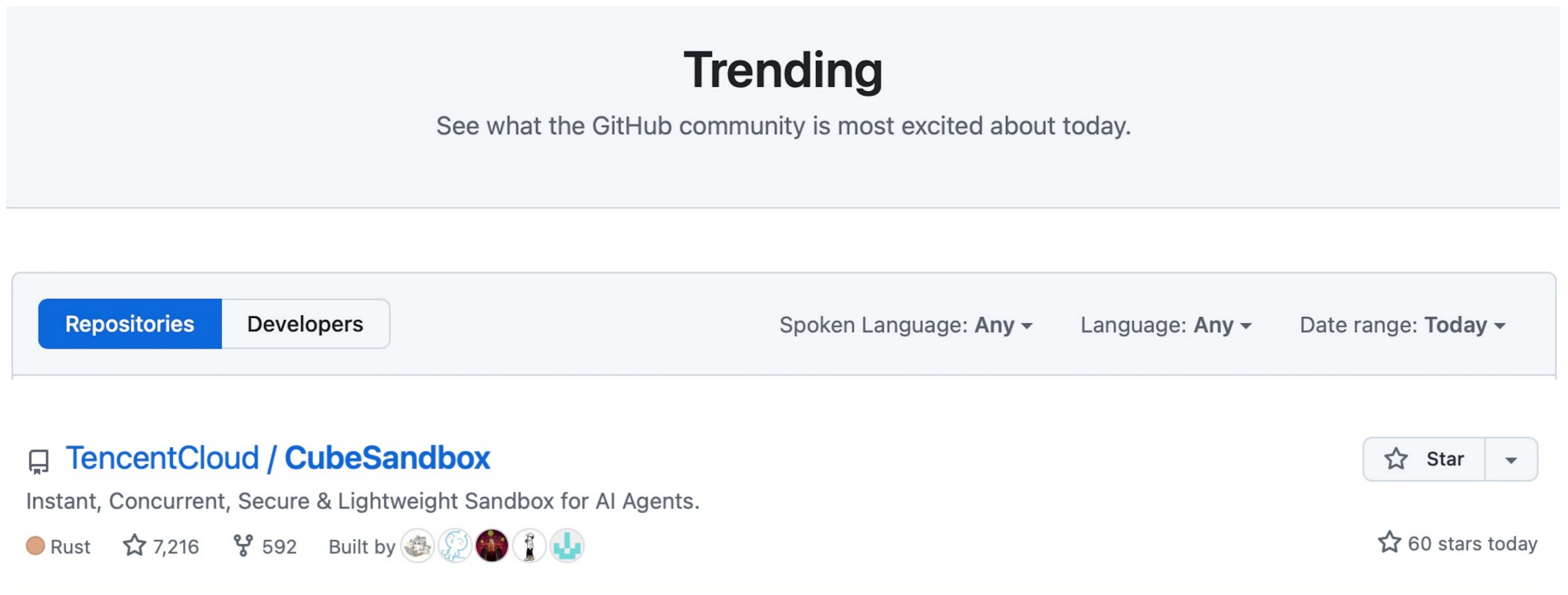Expand the Language Any dropdown

[1165, 325]
